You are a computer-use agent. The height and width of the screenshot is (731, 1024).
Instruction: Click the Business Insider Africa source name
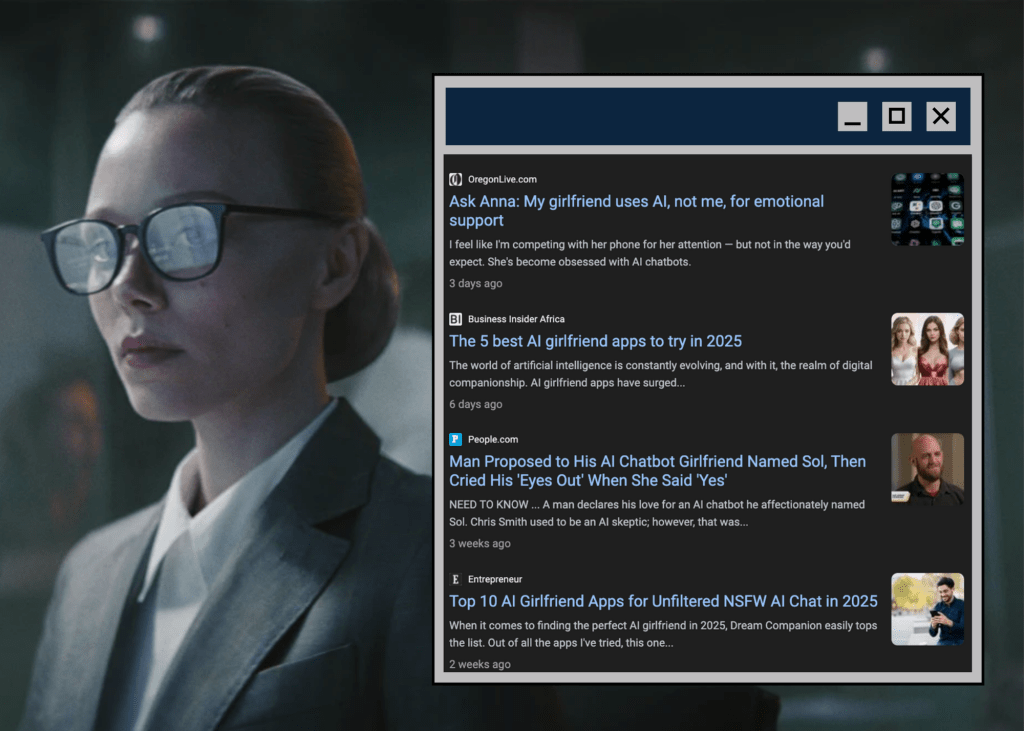[x=516, y=319]
